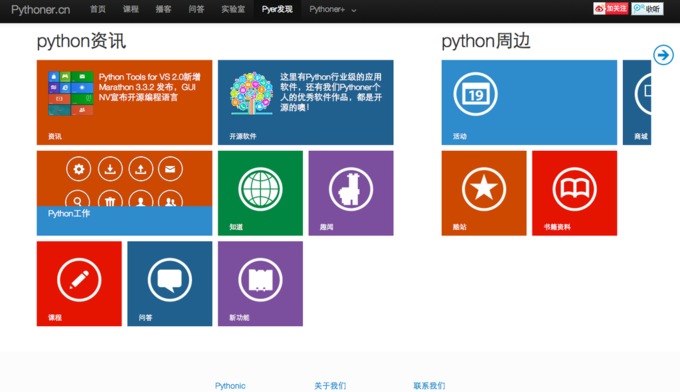Image resolution: width=680 pixels, height=392 pixels.
Task: Click the 酷站 tile label
Action: (x=460, y=227)
